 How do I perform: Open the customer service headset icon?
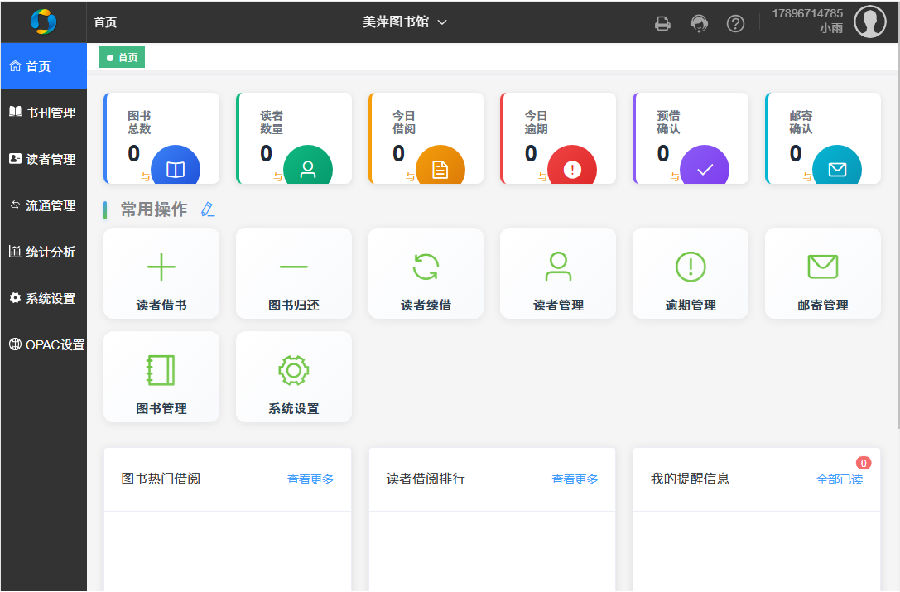click(x=699, y=23)
